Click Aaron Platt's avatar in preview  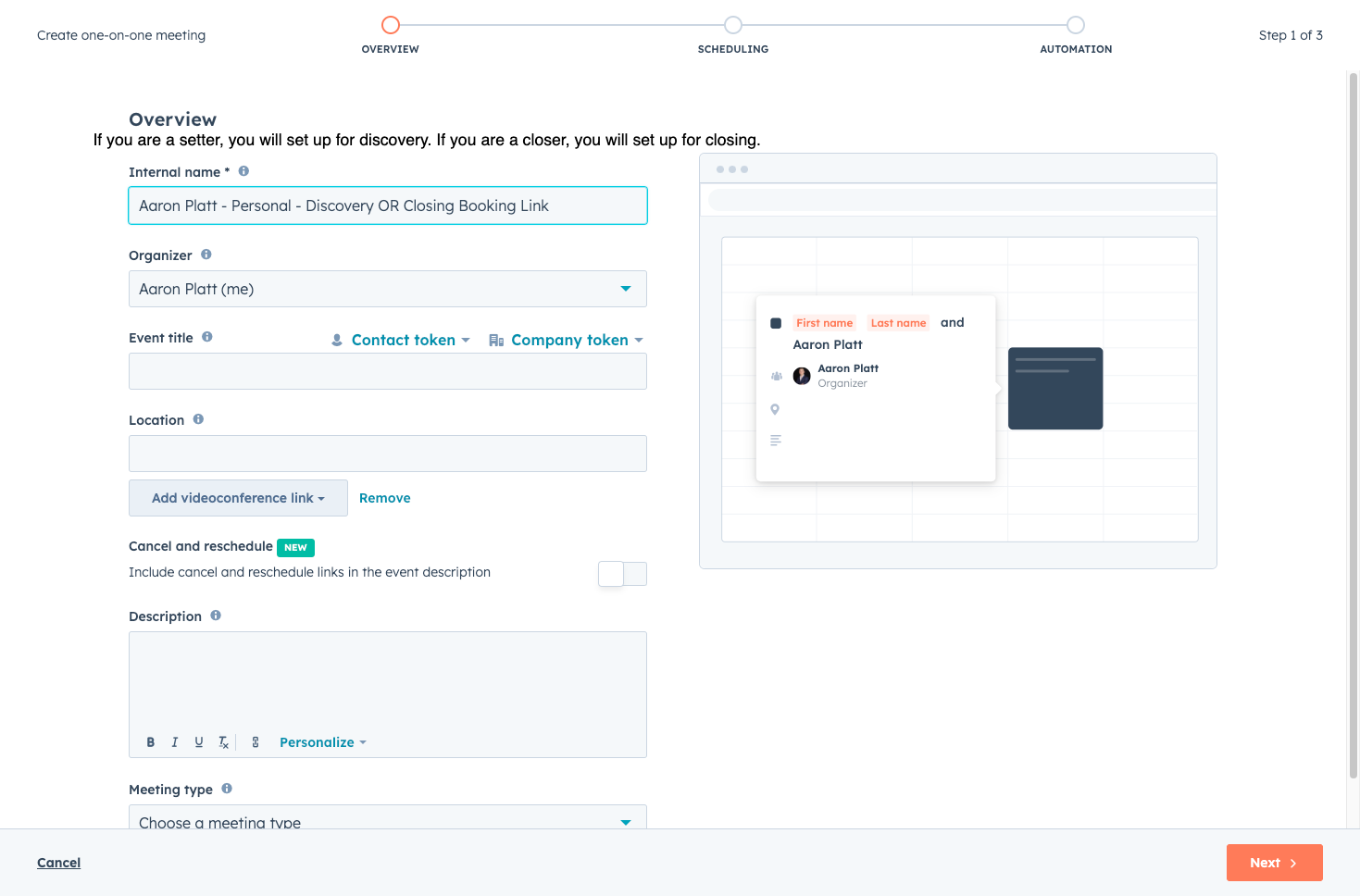(x=802, y=376)
